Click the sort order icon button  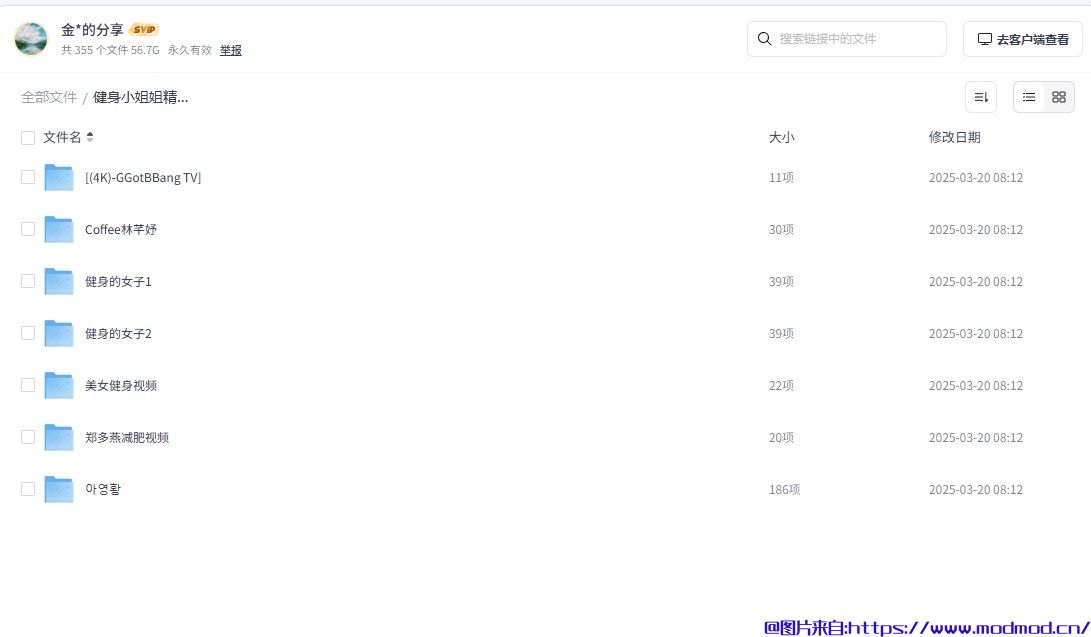(980, 97)
